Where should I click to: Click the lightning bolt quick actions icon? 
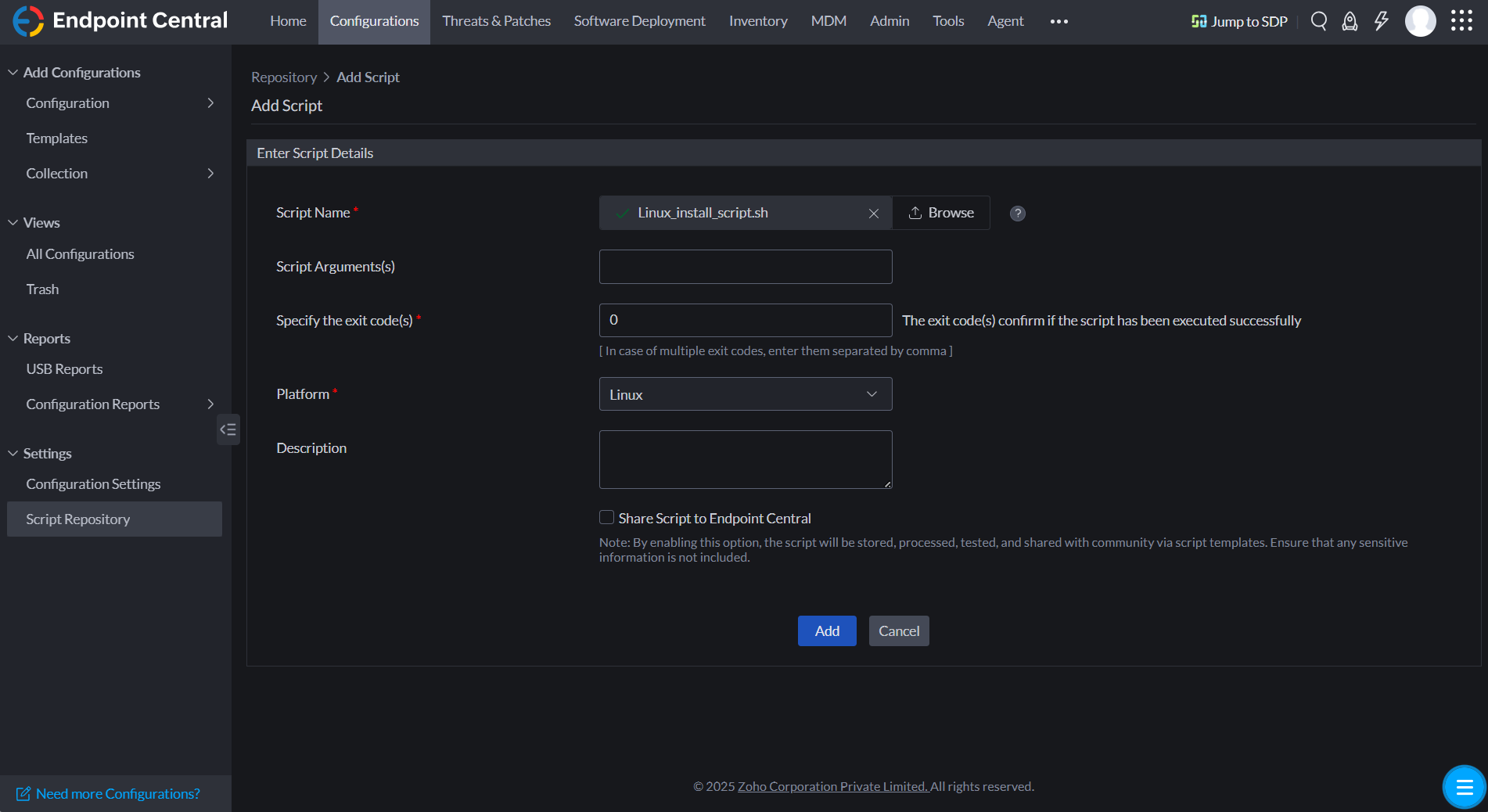(x=1381, y=21)
